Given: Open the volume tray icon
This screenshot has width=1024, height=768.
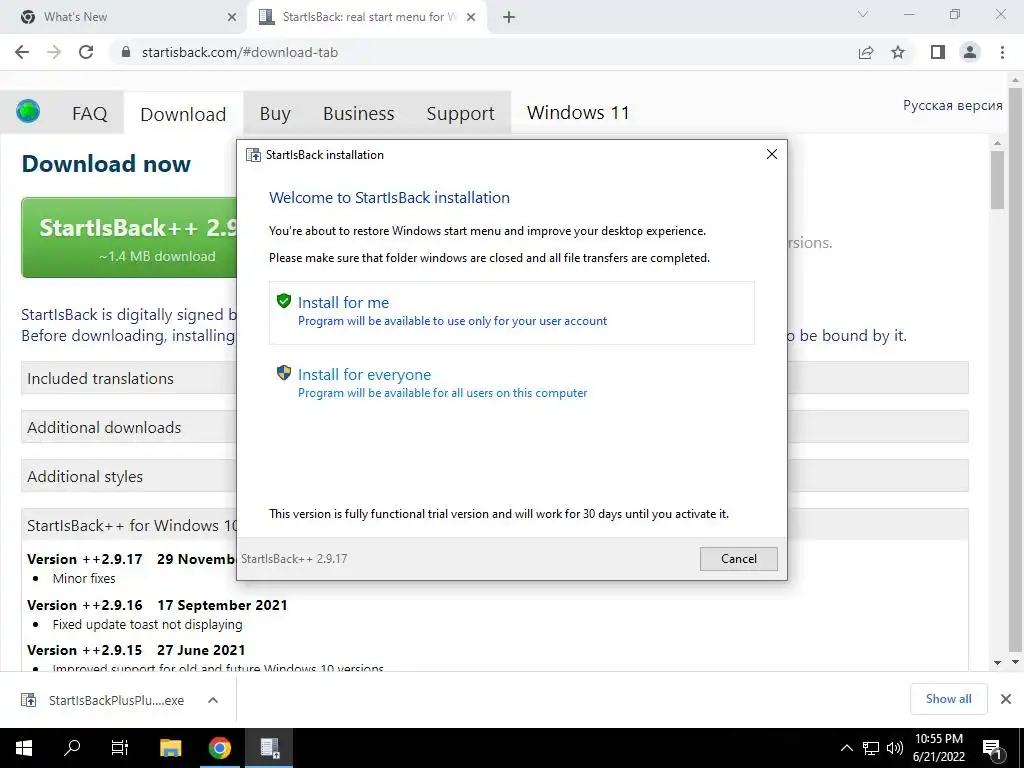Looking at the screenshot, I should point(895,748).
